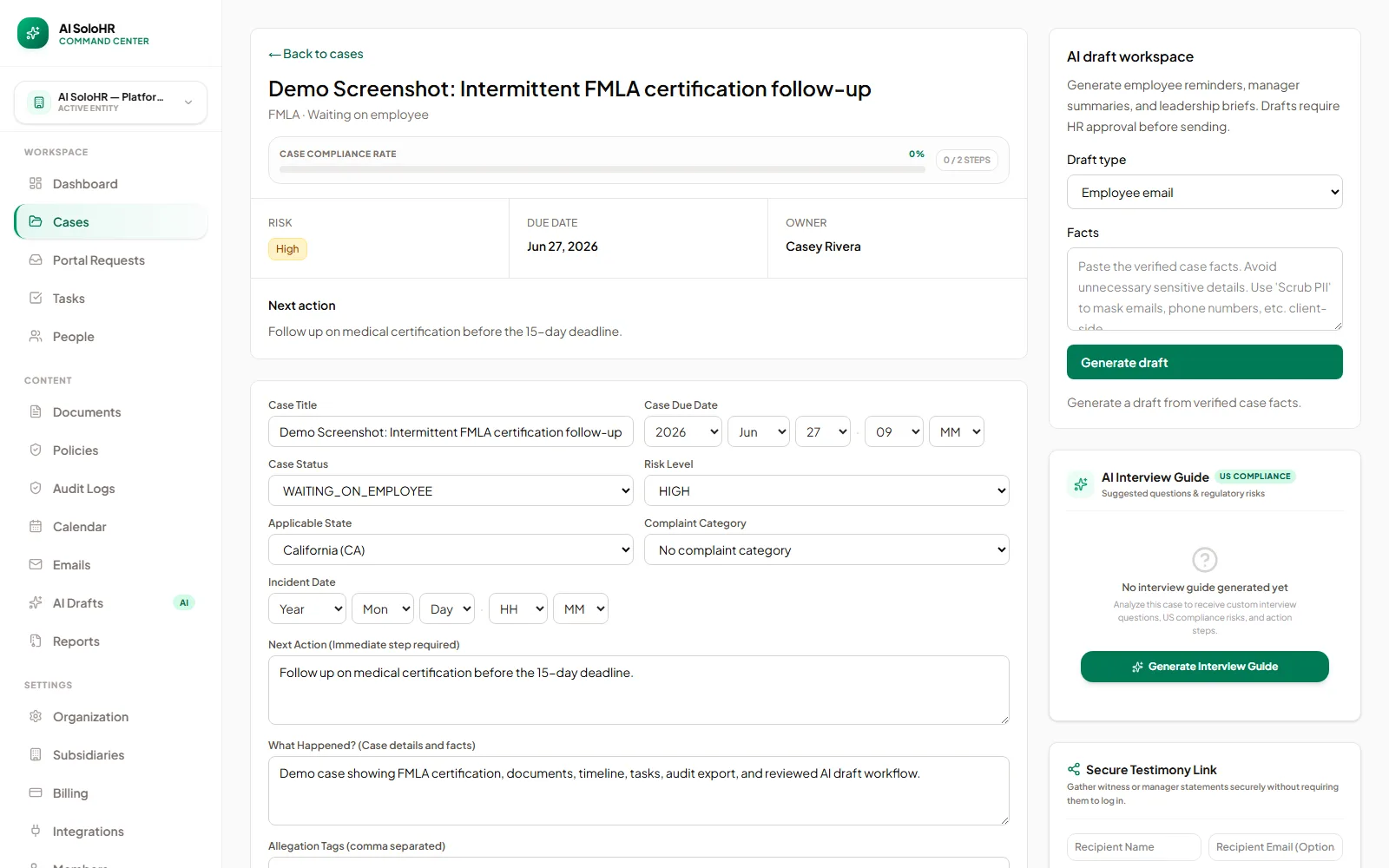Open Portal Requests page
The width and height of the screenshot is (1389, 868).
pyautogui.click(x=111, y=260)
